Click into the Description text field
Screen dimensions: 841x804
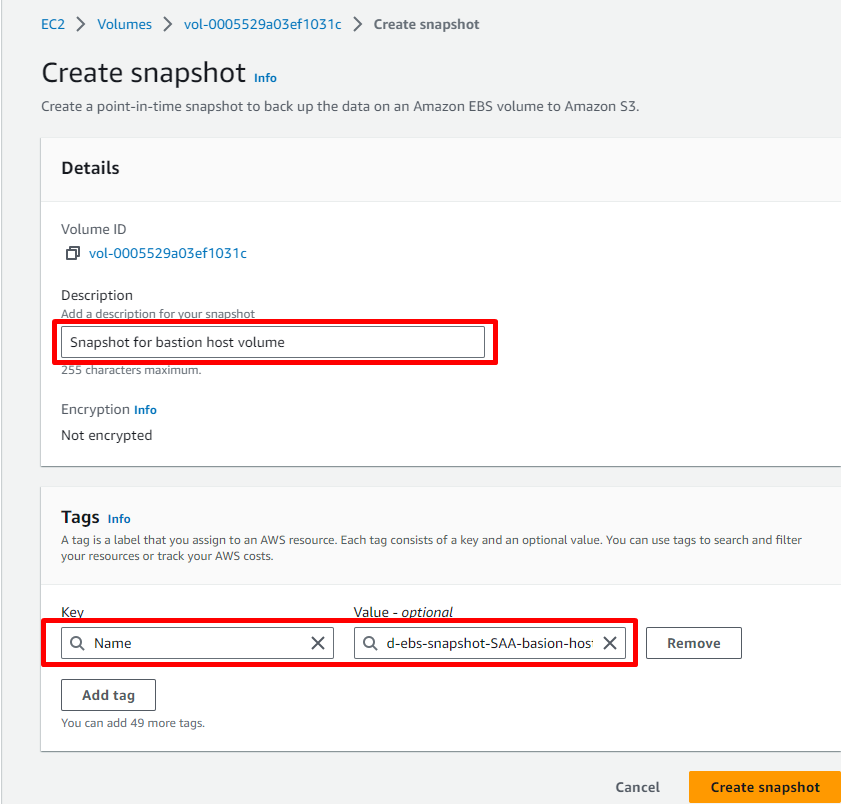pyautogui.click(x=272, y=342)
